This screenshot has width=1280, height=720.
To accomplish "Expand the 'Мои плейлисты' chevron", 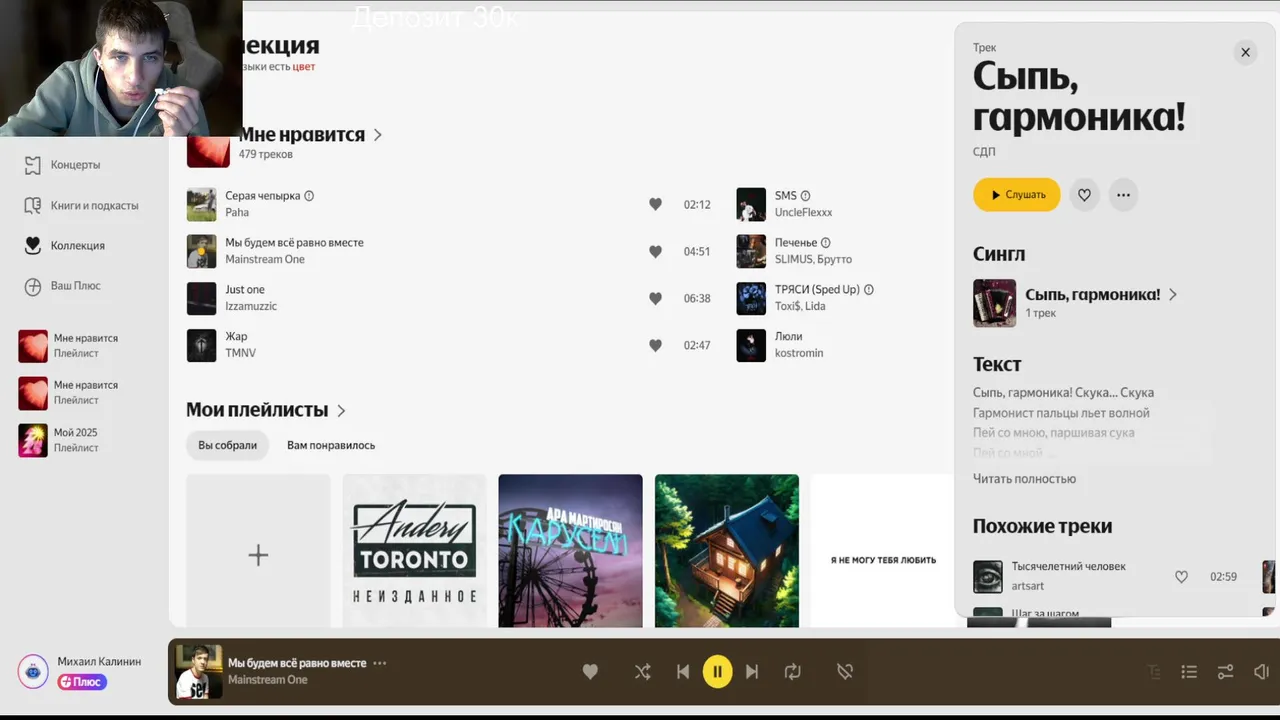I will pyautogui.click(x=341, y=411).
